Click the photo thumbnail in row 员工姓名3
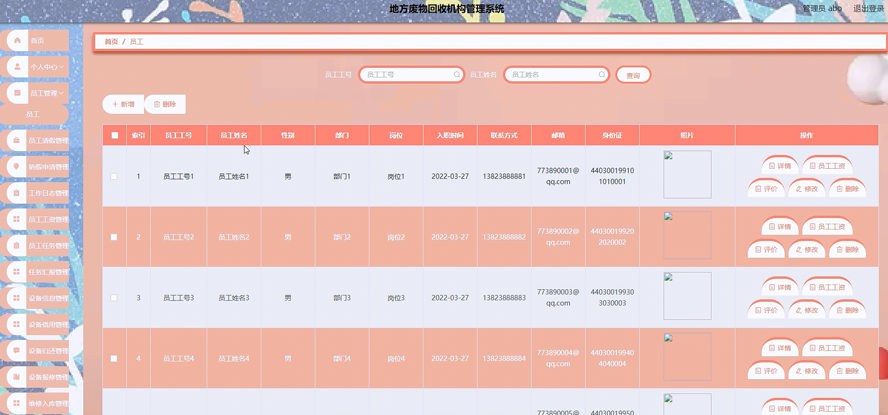Viewport: 888px width, 415px height. 687,296
